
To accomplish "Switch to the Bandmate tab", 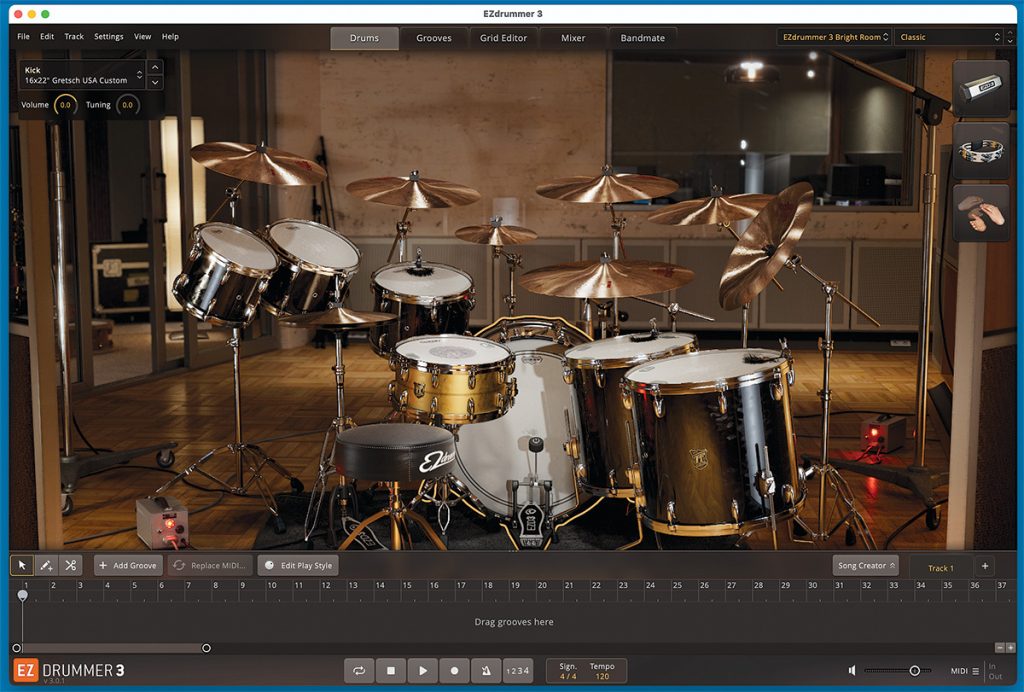I will point(643,38).
